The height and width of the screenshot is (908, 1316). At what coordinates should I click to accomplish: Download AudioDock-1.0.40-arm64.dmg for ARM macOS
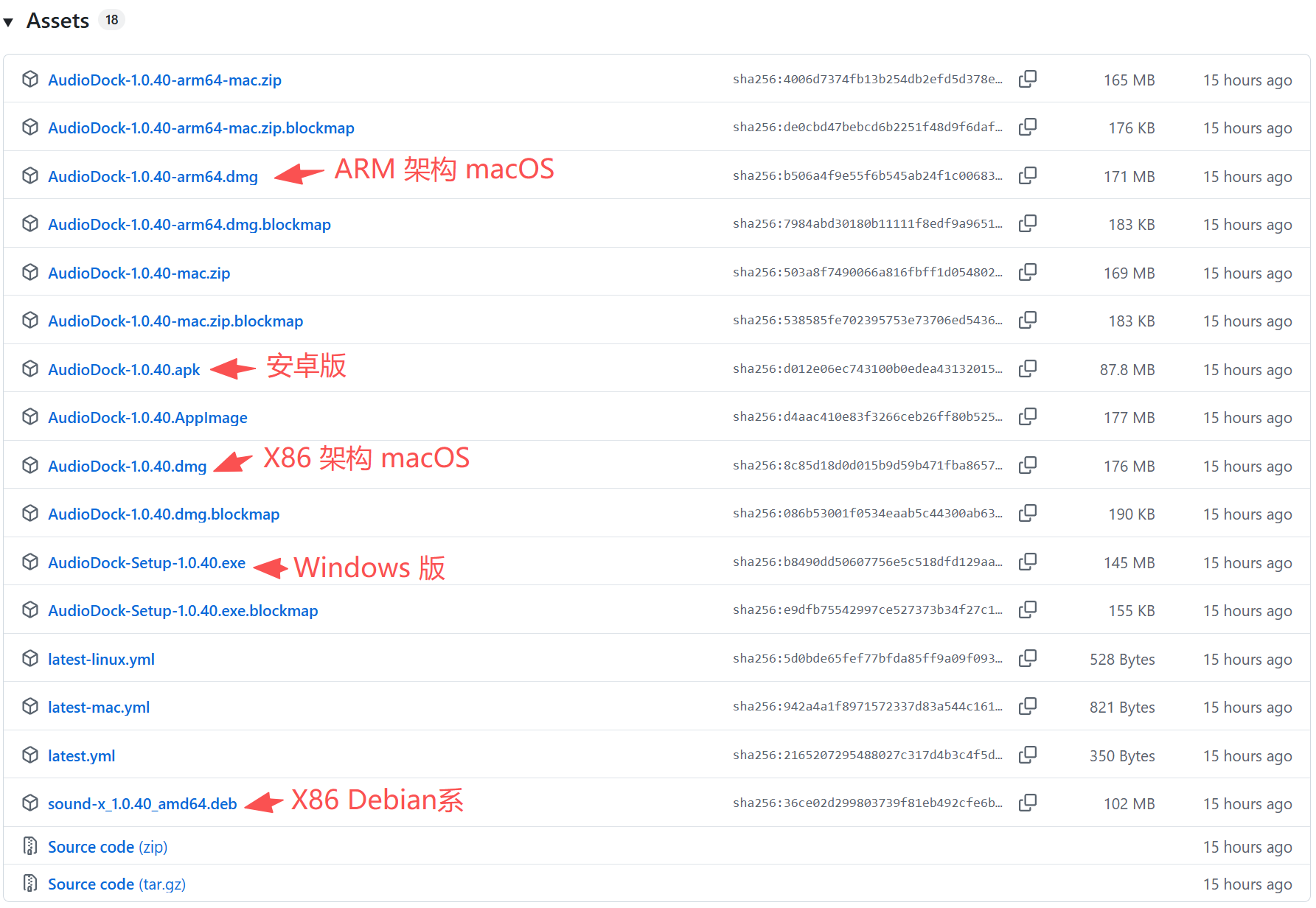point(153,176)
